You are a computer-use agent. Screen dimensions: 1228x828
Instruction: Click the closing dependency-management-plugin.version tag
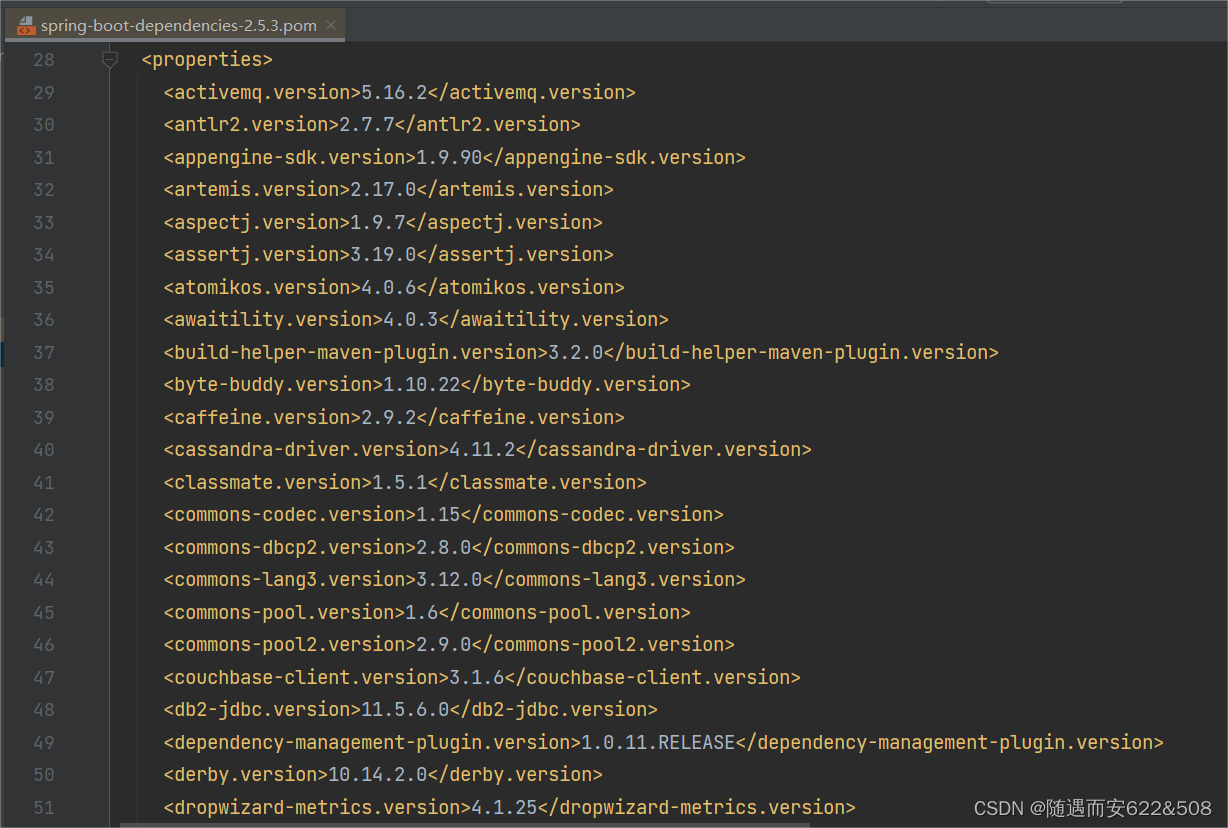(950, 742)
